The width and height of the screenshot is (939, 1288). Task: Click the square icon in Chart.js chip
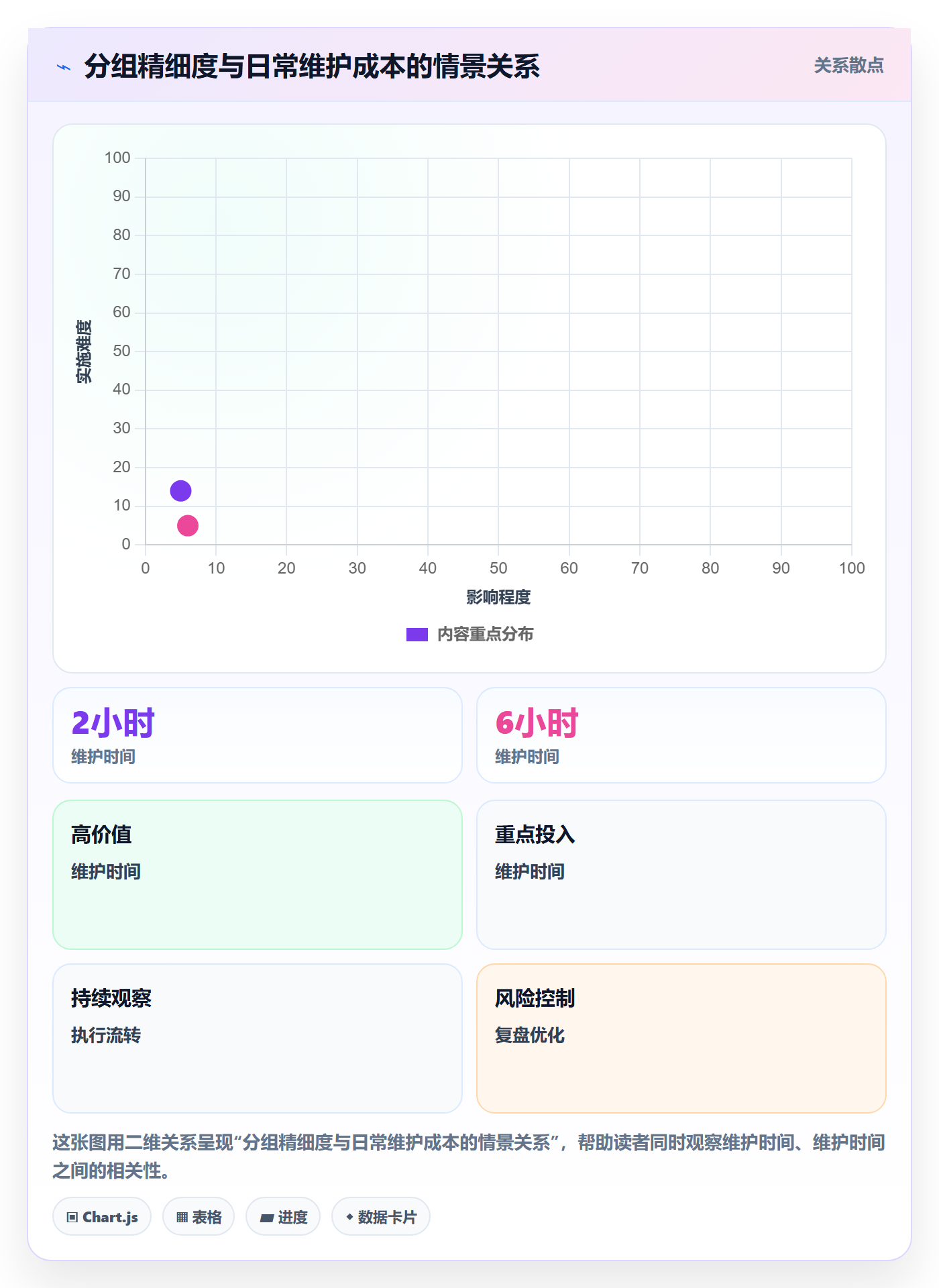coord(72,1217)
